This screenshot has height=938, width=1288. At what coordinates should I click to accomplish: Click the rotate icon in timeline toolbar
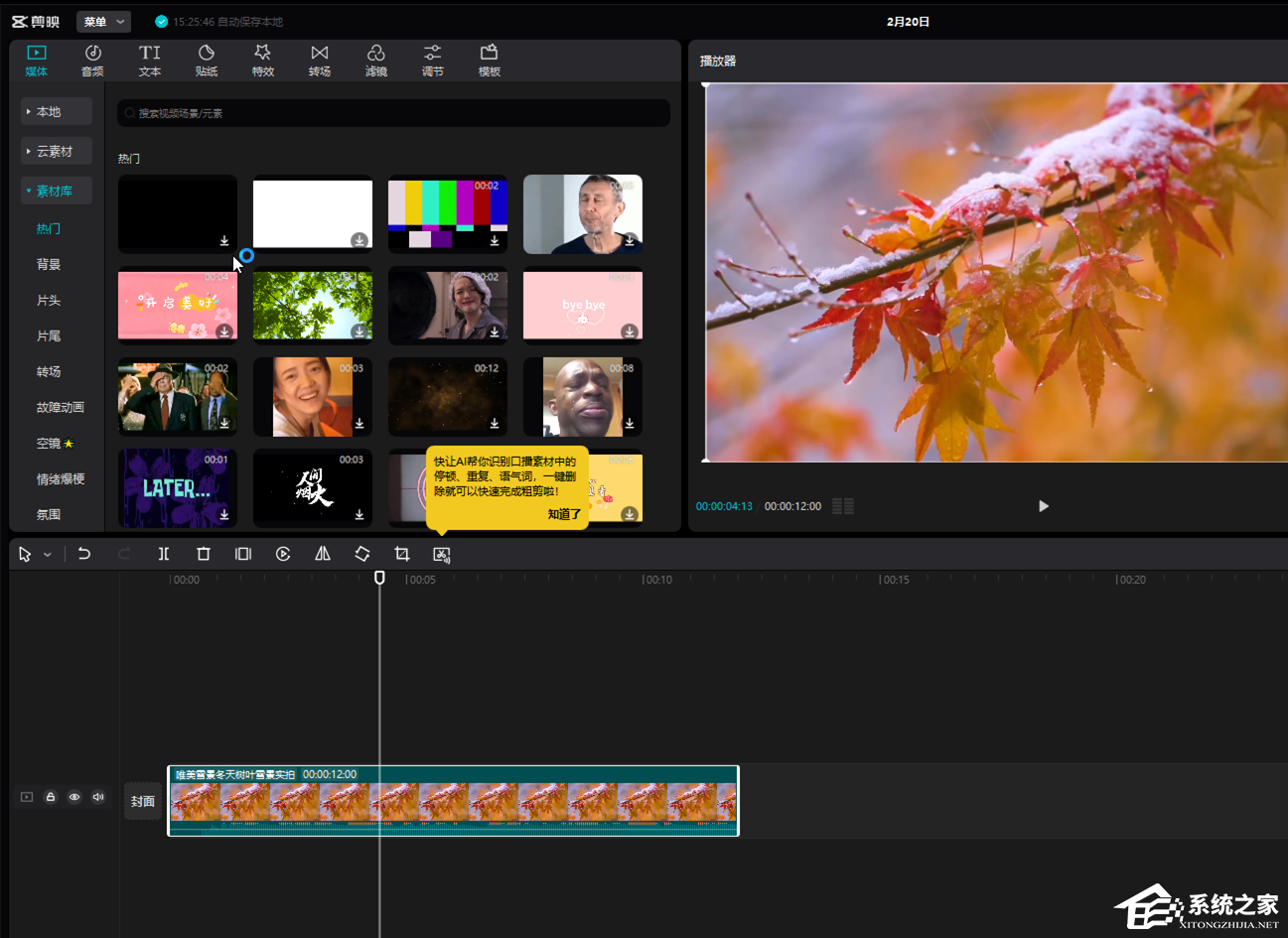pyautogui.click(x=362, y=554)
